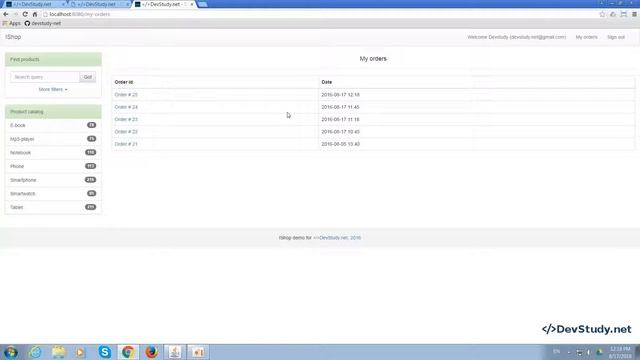This screenshot has height=360, width=640.
Task: Click in Search query field
Action: click(45, 77)
